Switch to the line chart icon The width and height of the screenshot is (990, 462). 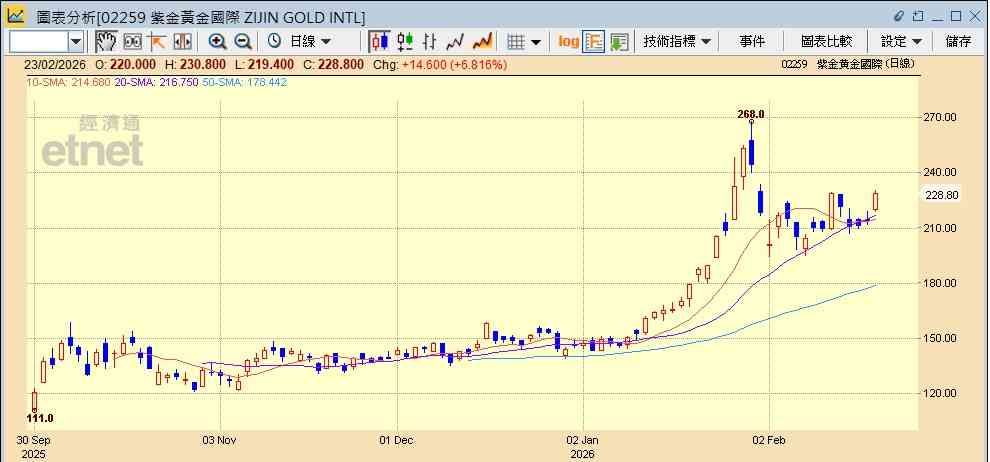455,42
